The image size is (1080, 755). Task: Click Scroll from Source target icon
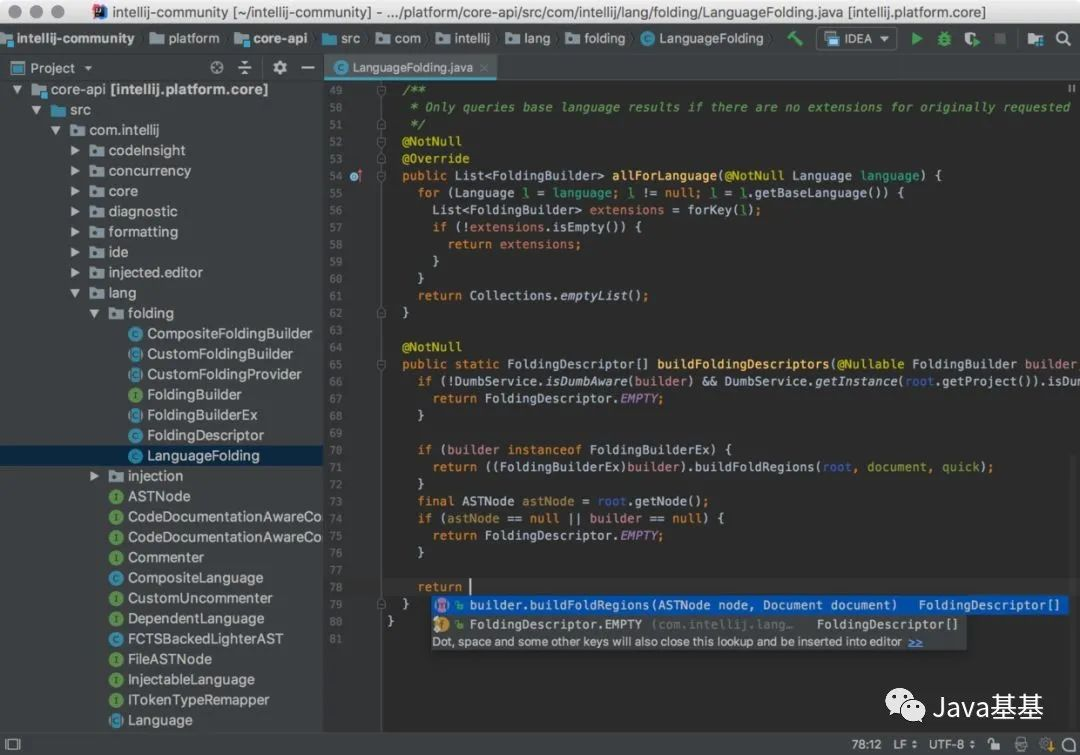pos(217,68)
